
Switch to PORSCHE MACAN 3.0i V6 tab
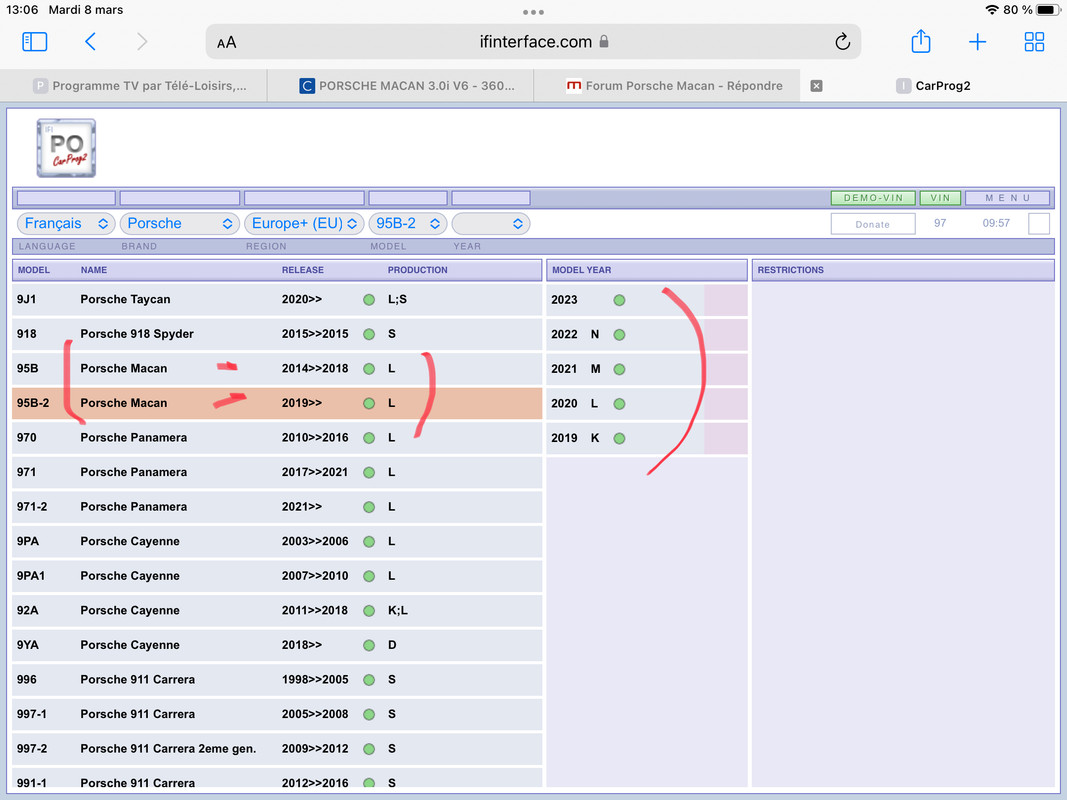pos(407,86)
